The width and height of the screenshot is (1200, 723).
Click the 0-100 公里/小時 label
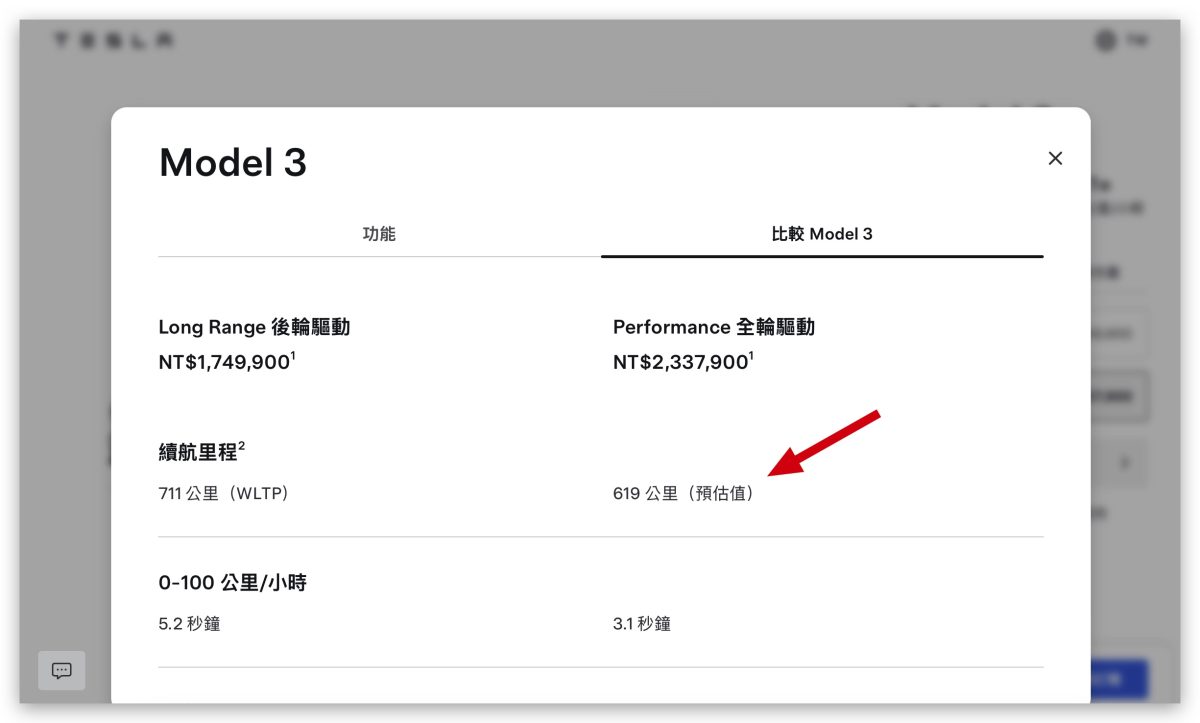pyautogui.click(x=232, y=582)
